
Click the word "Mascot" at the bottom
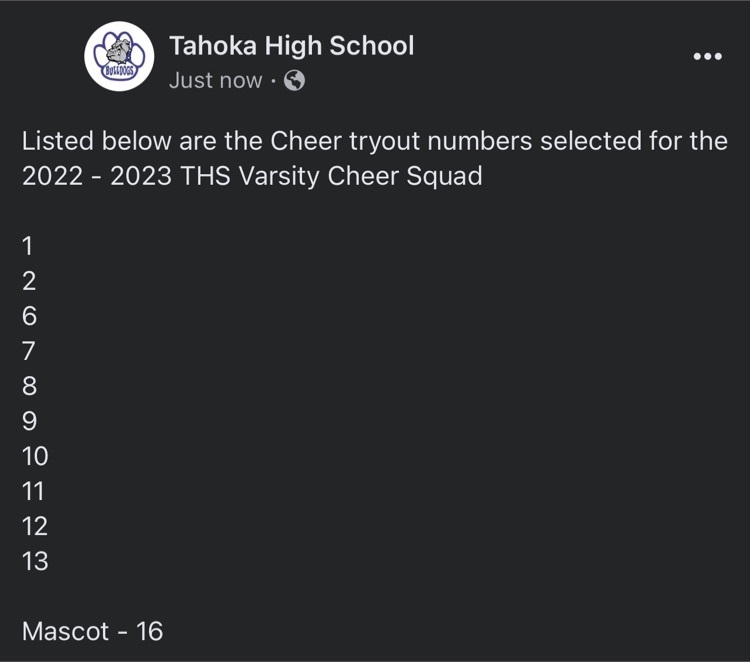[66, 631]
